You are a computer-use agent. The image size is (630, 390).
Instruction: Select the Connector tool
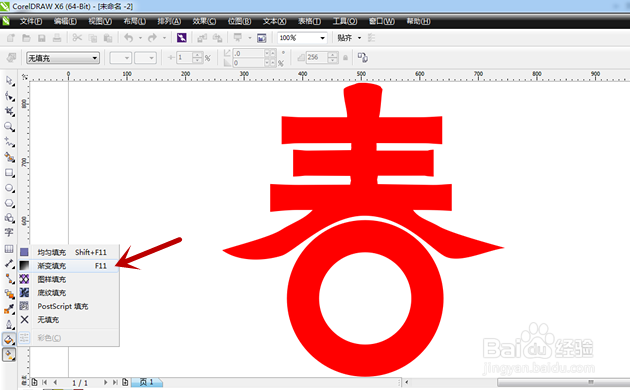pos(9,279)
